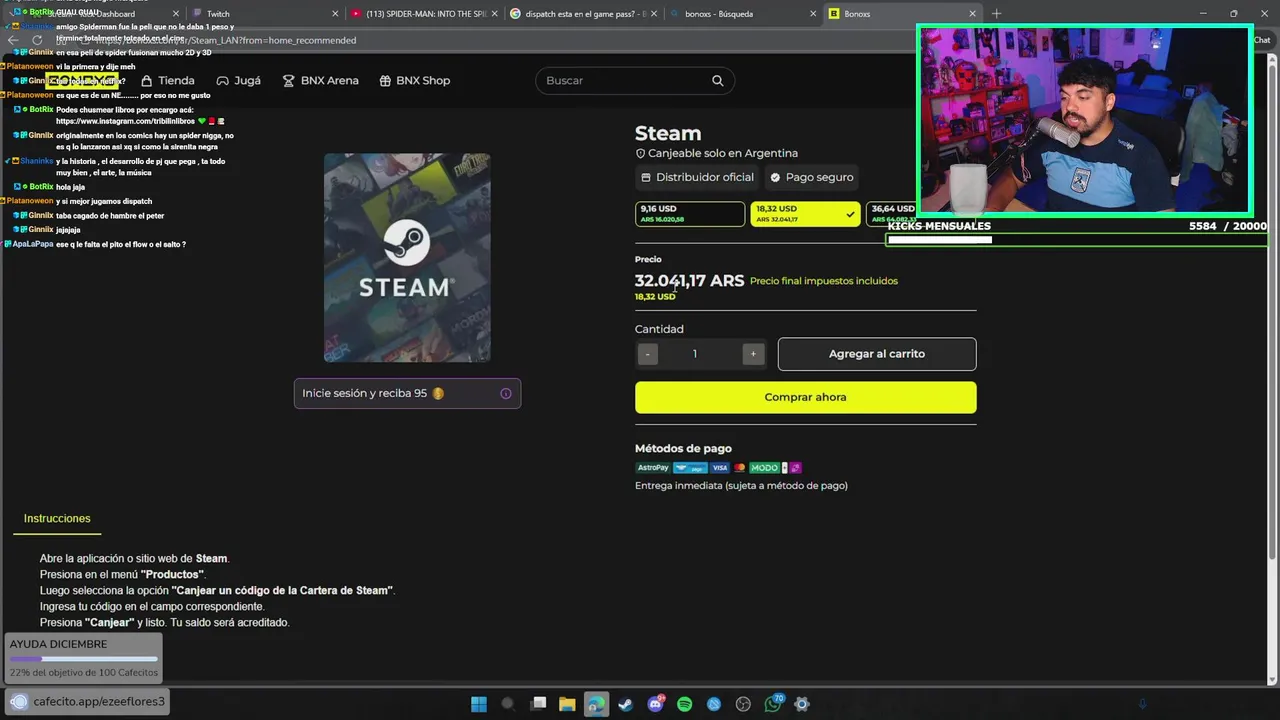This screenshot has width=1280, height=720.
Task: Click the Steam gift card image
Action: tap(407, 258)
